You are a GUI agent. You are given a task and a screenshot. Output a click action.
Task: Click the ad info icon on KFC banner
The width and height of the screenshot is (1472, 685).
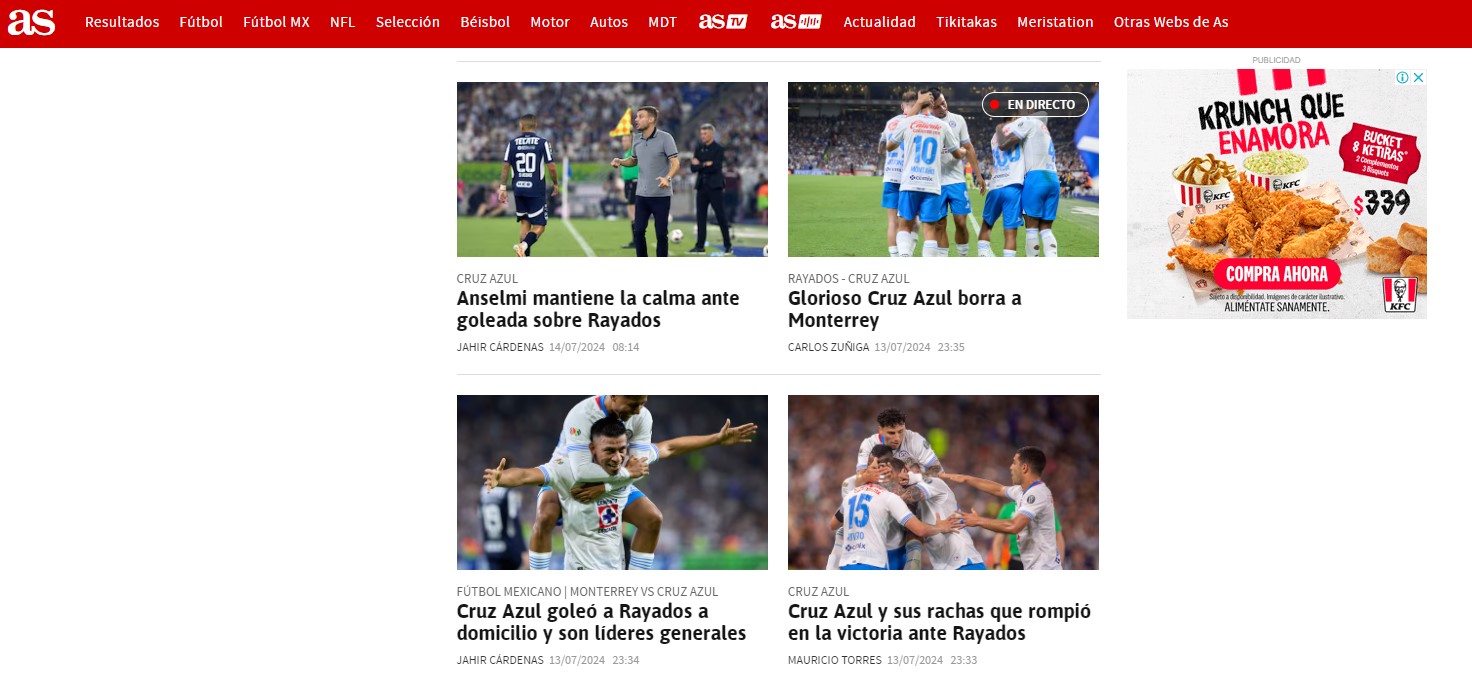(x=1403, y=78)
